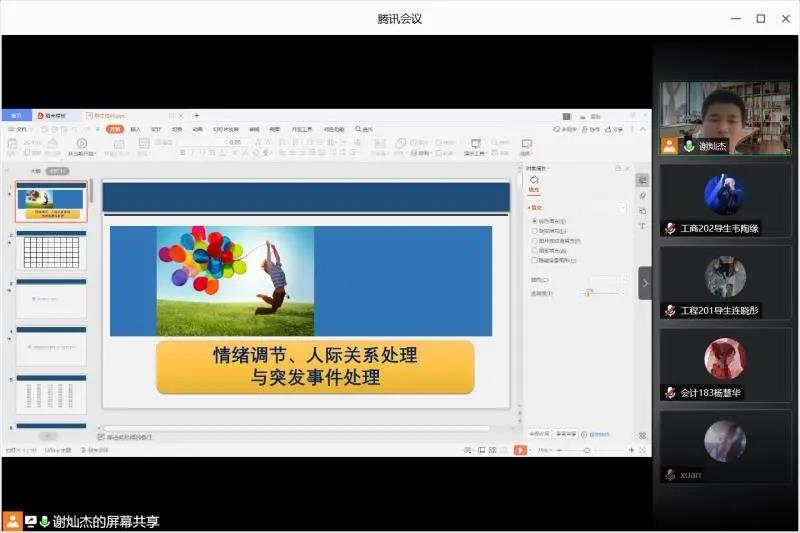Select the gradient fill radio option
The height and width of the screenshot is (533, 800).
(535, 231)
